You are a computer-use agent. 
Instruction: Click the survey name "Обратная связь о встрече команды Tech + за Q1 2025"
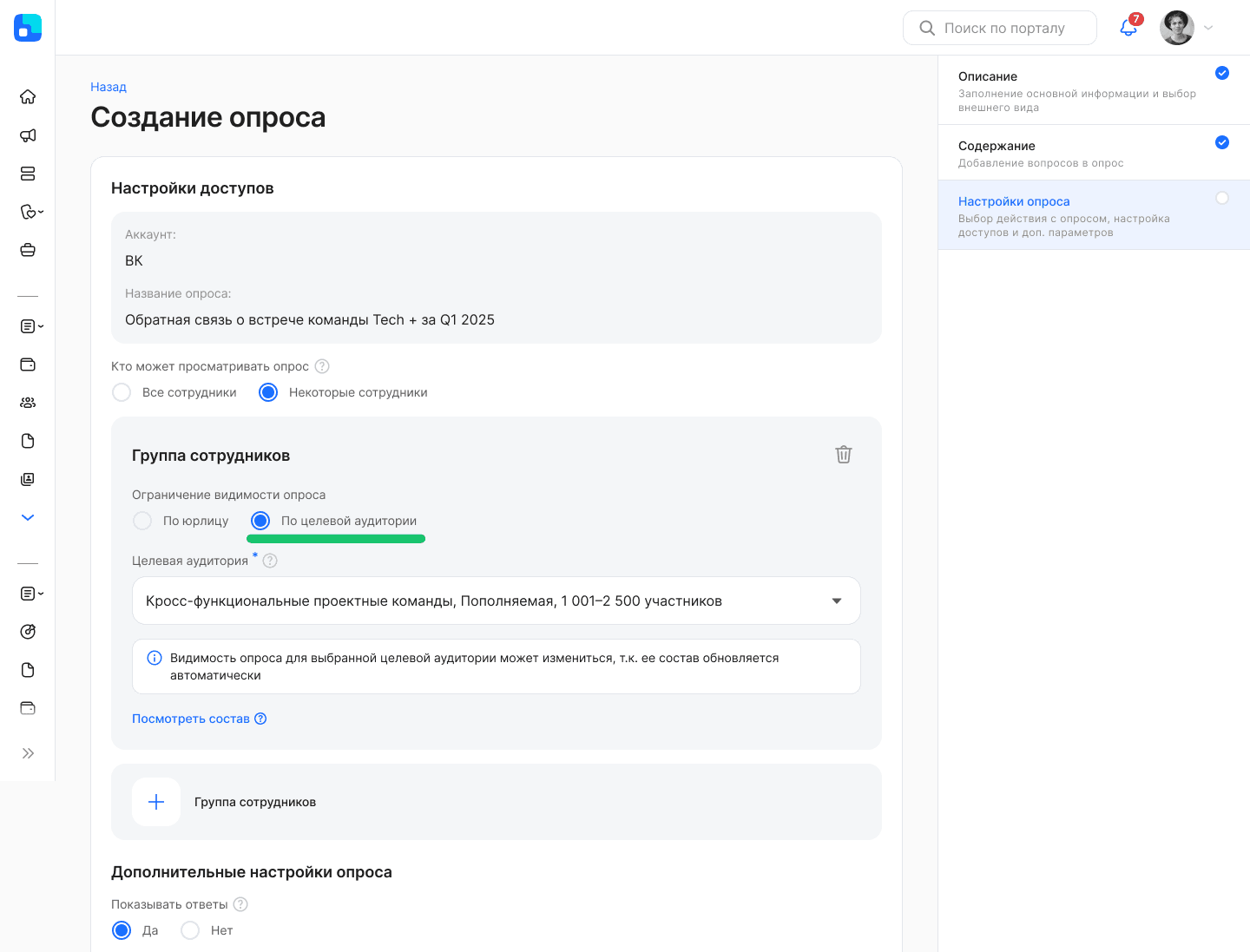pyautogui.click(x=310, y=319)
